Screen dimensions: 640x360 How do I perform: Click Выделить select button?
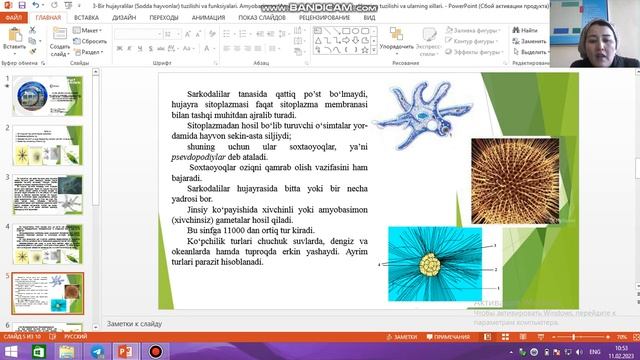530,52
